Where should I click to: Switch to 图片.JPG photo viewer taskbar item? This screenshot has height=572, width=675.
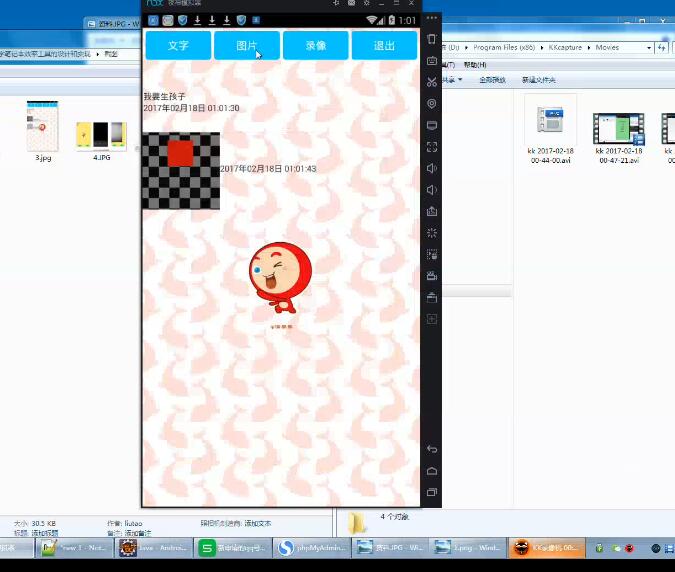[391, 548]
